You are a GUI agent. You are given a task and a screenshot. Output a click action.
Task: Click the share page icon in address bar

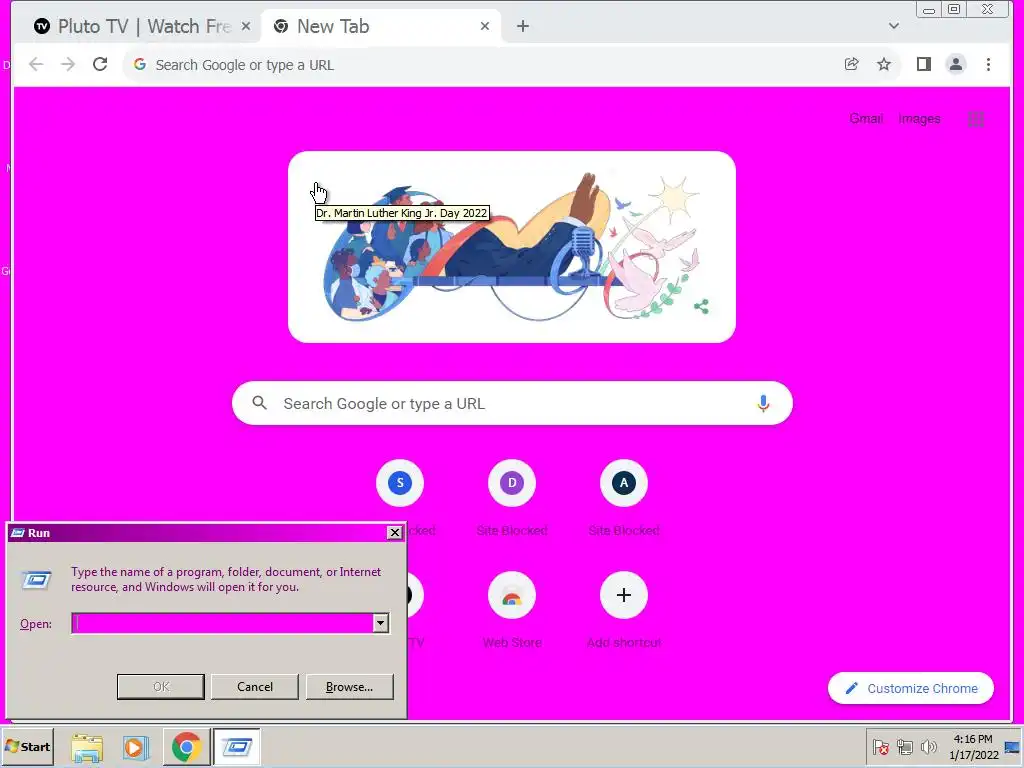(852, 64)
